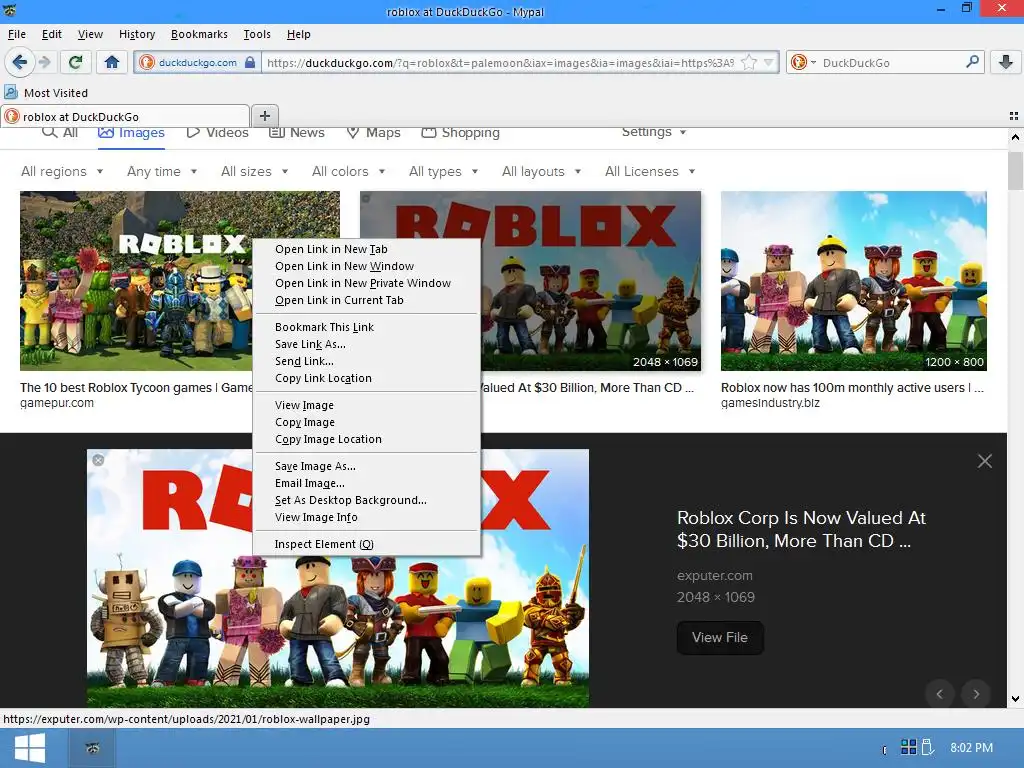1024x768 pixels.
Task: Open the History menu
Action: [136, 34]
